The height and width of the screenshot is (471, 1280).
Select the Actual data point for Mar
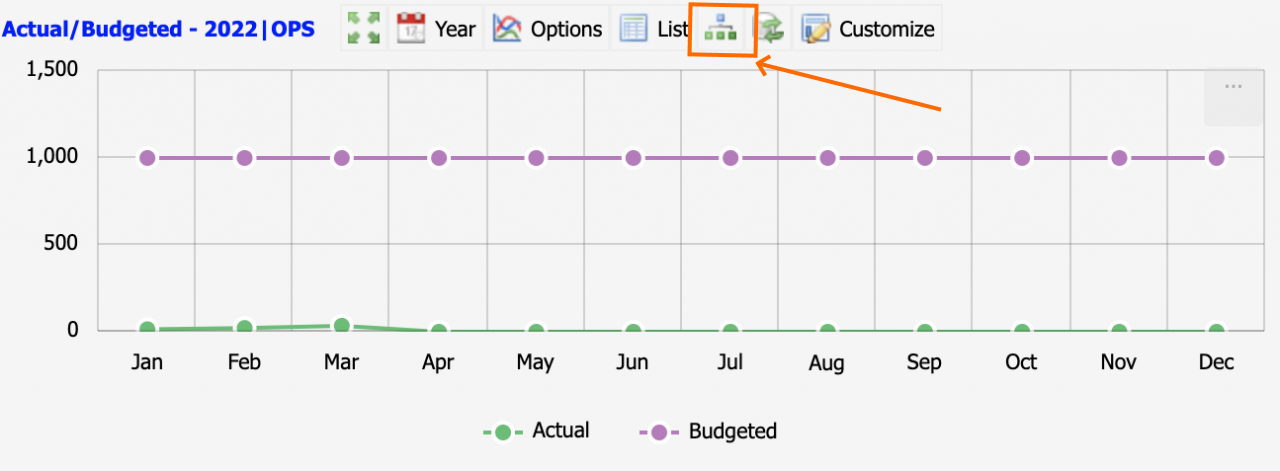point(342,325)
